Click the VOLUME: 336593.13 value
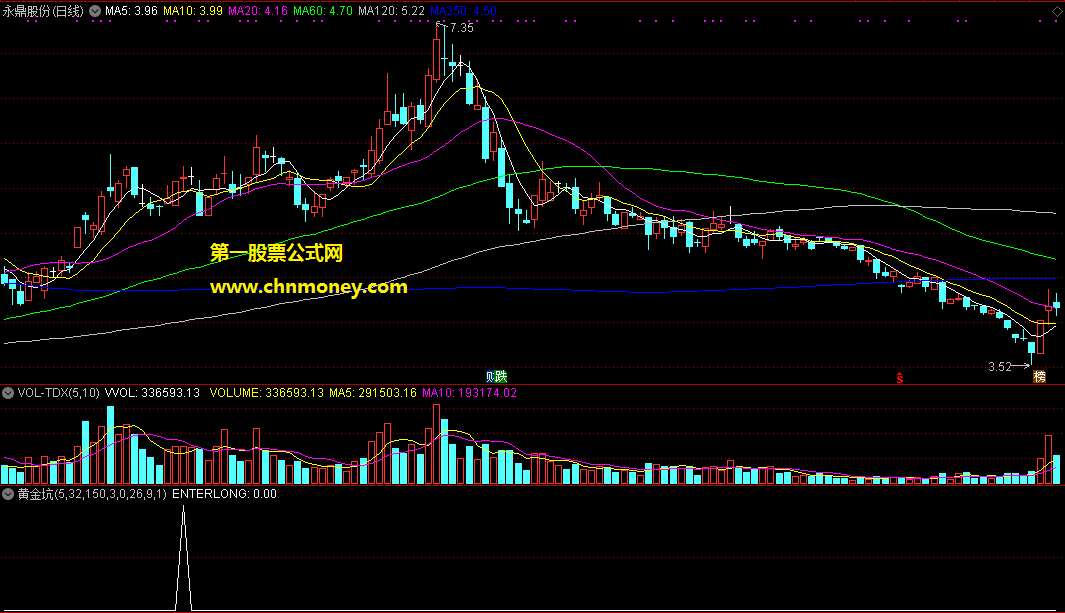Image resolution: width=1065 pixels, height=613 pixels. pos(266,393)
